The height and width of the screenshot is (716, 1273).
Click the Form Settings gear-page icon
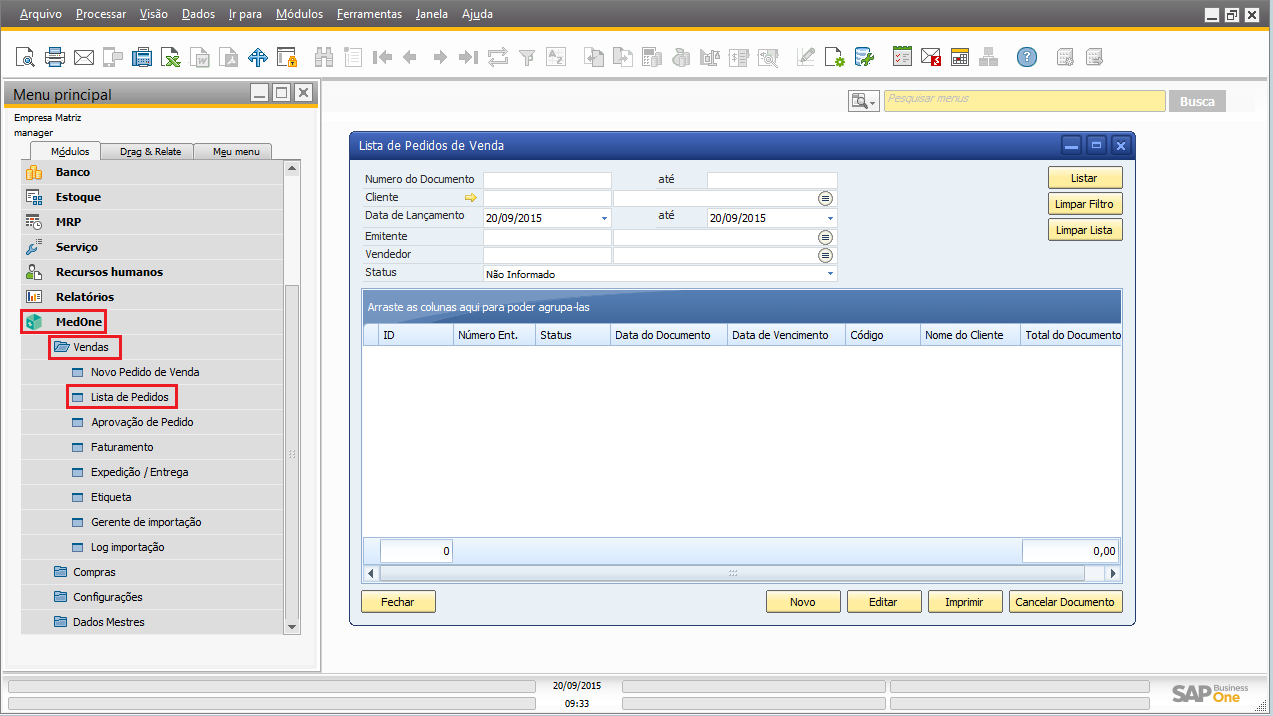click(x=835, y=57)
